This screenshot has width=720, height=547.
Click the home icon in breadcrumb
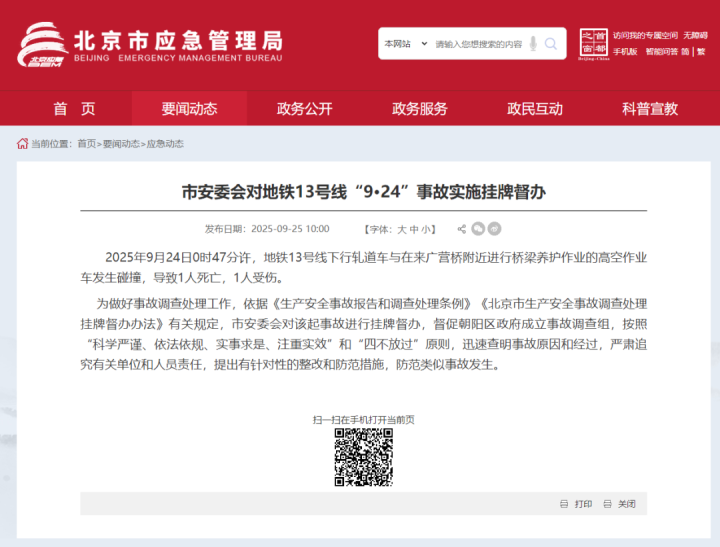[x=22, y=143]
